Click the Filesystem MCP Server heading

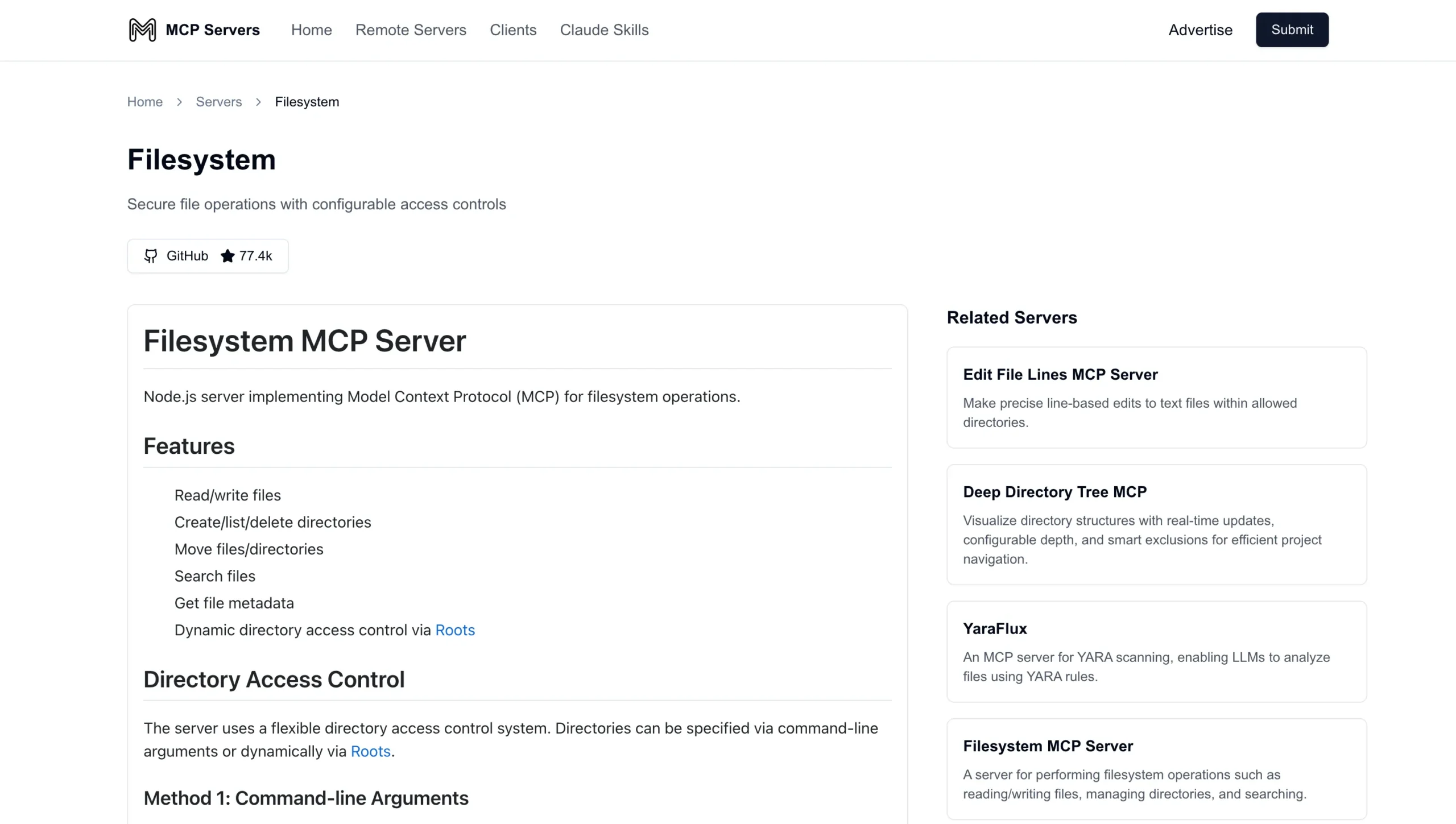[304, 341]
